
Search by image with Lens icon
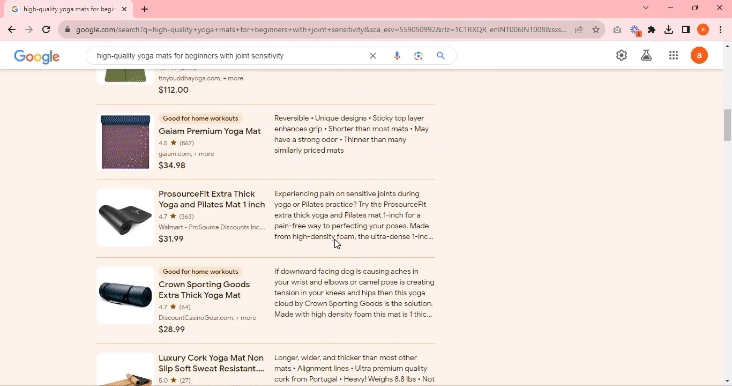coord(418,56)
